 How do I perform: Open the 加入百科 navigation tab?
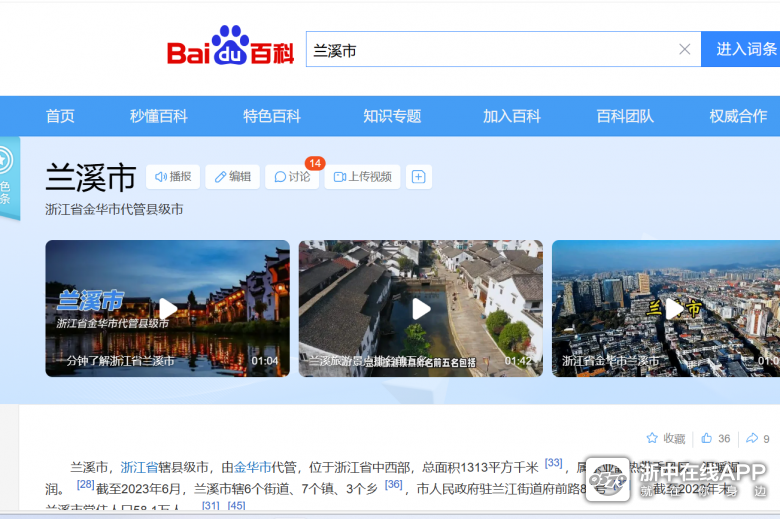[512, 116]
